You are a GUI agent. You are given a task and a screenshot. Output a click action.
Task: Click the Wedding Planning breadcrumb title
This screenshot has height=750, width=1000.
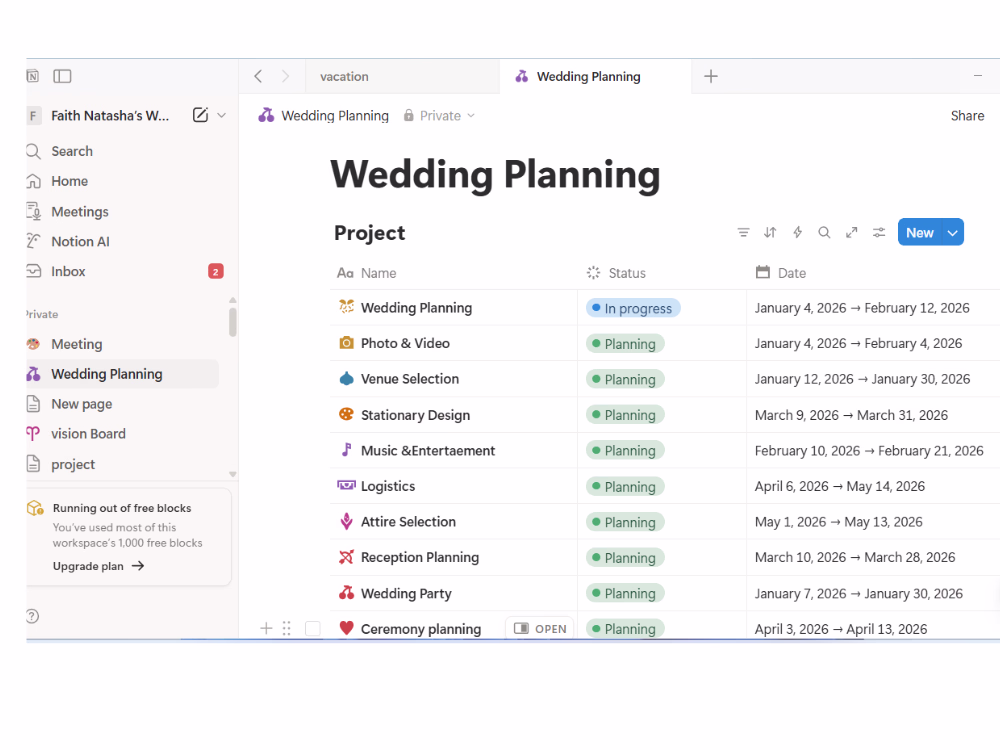pyautogui.click(x=335, y=115)
